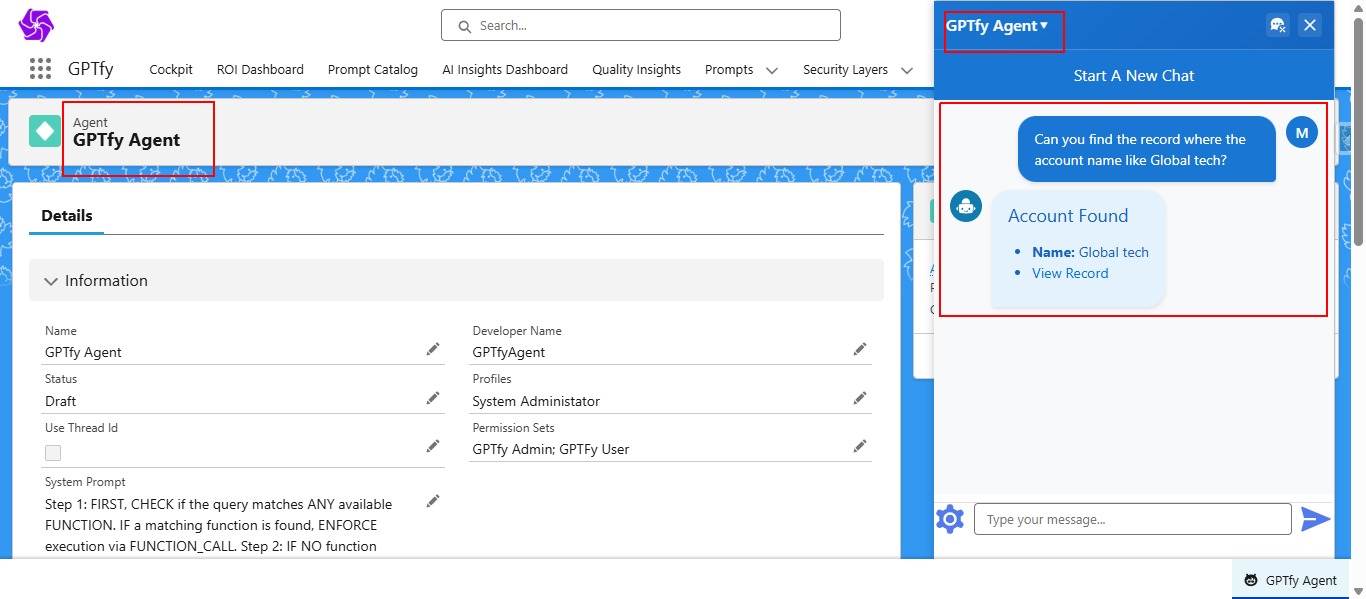Image resolution: width=1366 pixels, height=599 pixels.
Task: Open the Security Layers dropdown chevron
Action: pyautogui.click(x=906, y=70)
